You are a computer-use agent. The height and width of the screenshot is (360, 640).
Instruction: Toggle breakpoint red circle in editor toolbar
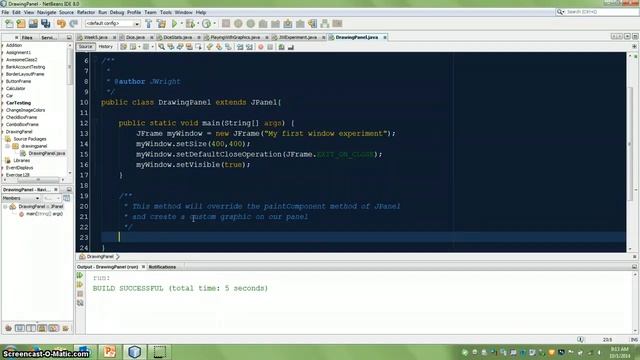click(261, 47)
